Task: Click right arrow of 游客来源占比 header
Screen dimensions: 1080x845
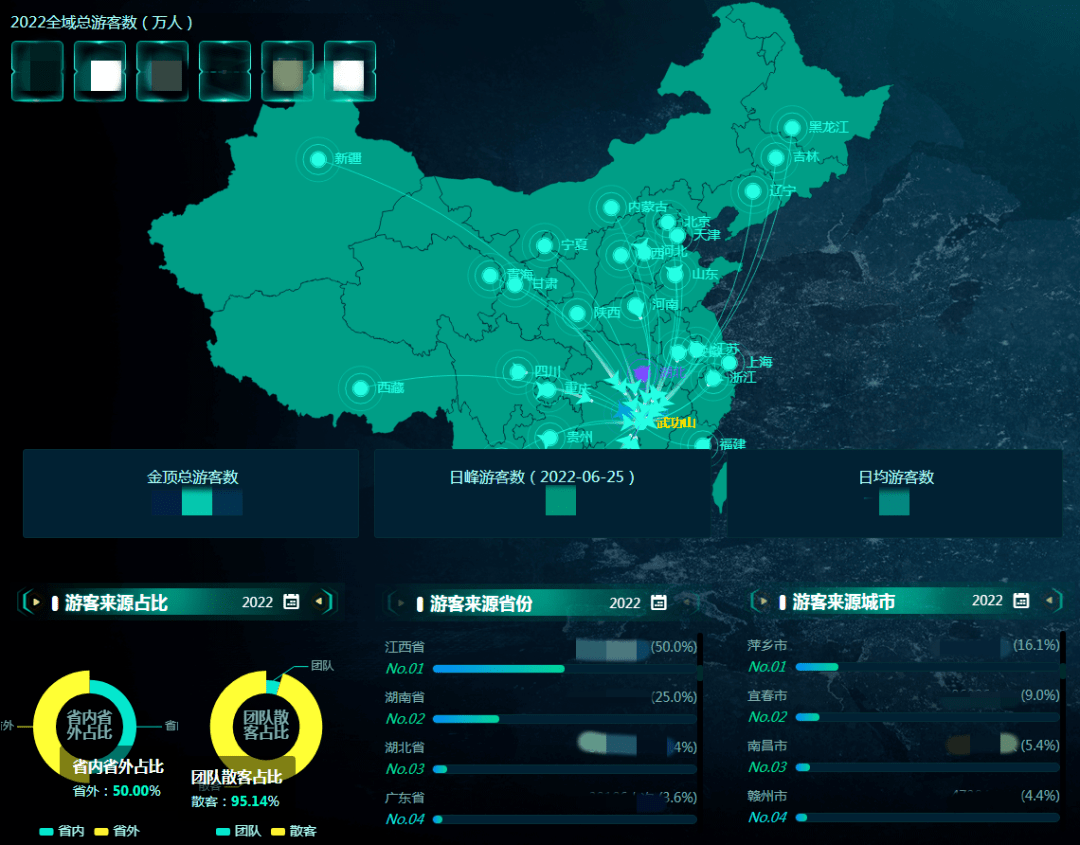Action: (x=319, y=602)
